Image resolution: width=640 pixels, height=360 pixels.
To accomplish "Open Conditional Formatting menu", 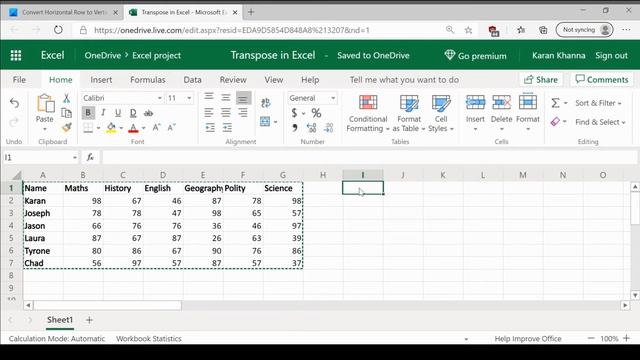I will (x=368, y=113).
